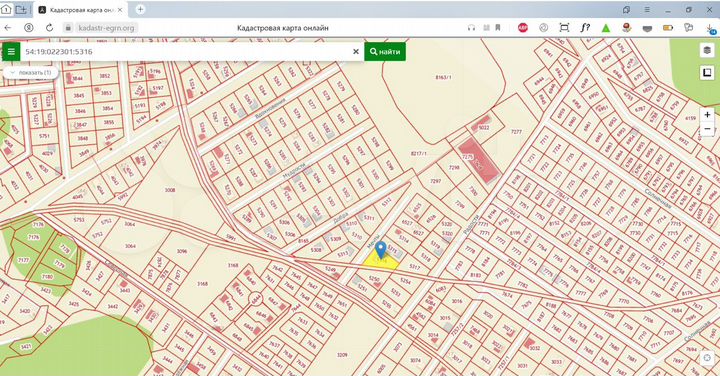This screenshot has width=720, height=376.
Task: Select parcel 3008 on the map
Action: [170, 190]
